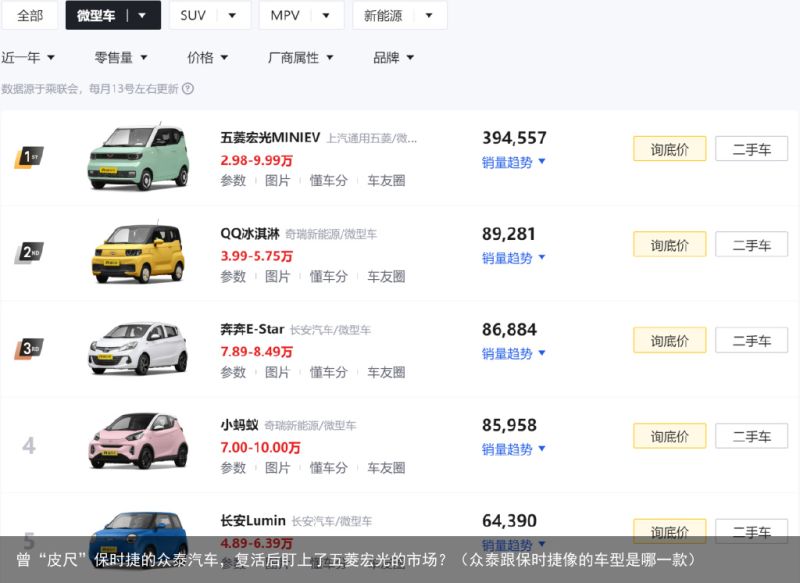Expand 销量趋势 for 小蚂蚁
This screenshot has width=800, height=583.
(x=513, y=449)
